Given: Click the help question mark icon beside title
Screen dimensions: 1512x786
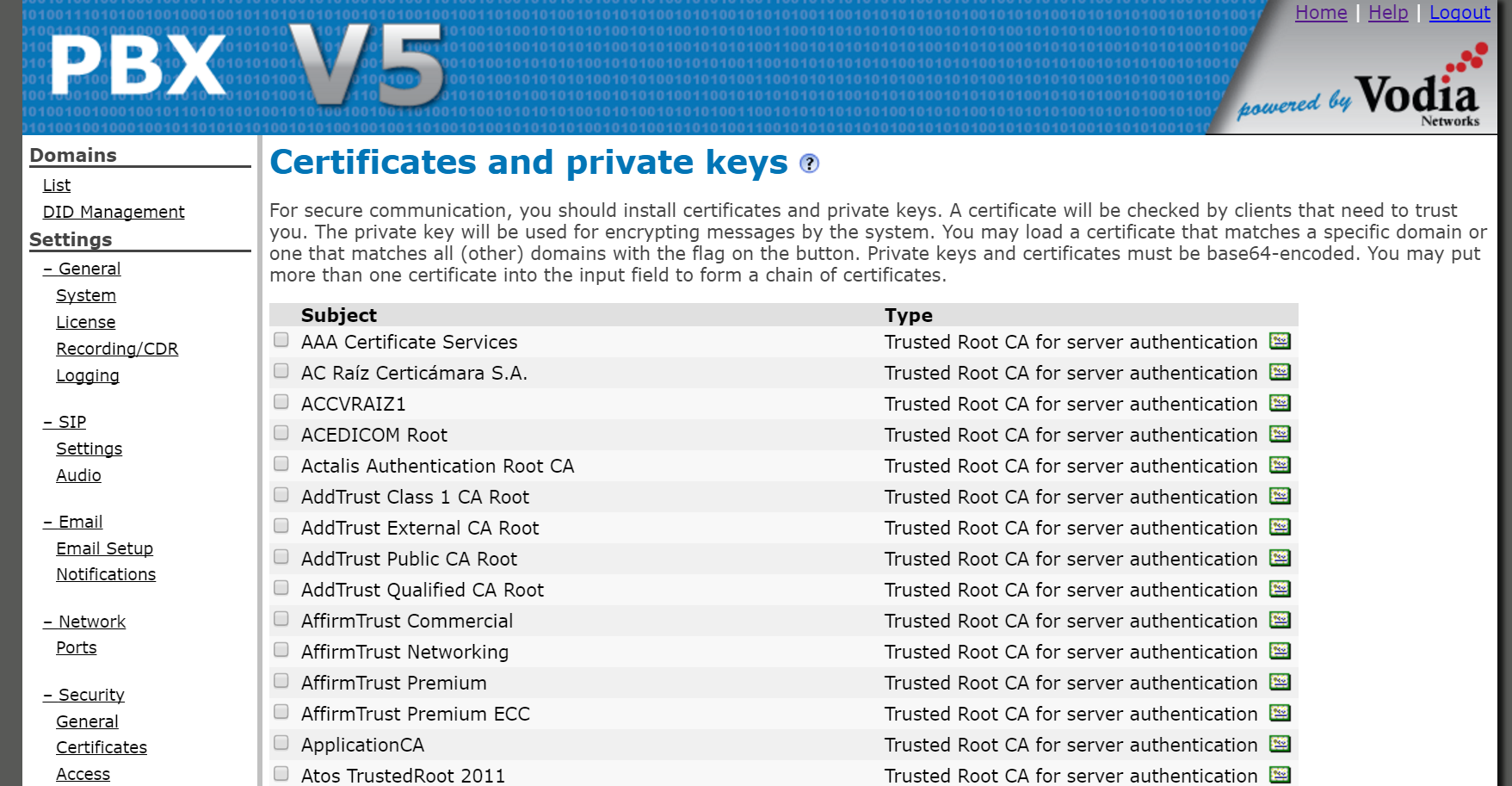Looking at the screenshot, I should [809, 164].
